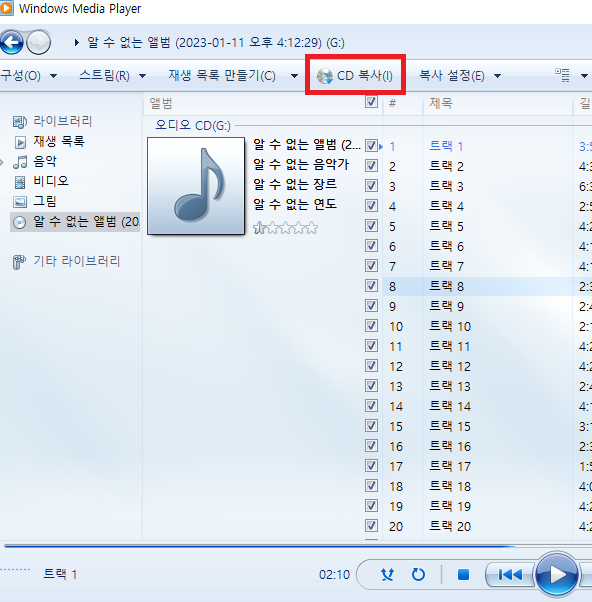Uncheck the checkbox for 트랙 5
Viewport: 592px width, 602px height.
[371, 225]
